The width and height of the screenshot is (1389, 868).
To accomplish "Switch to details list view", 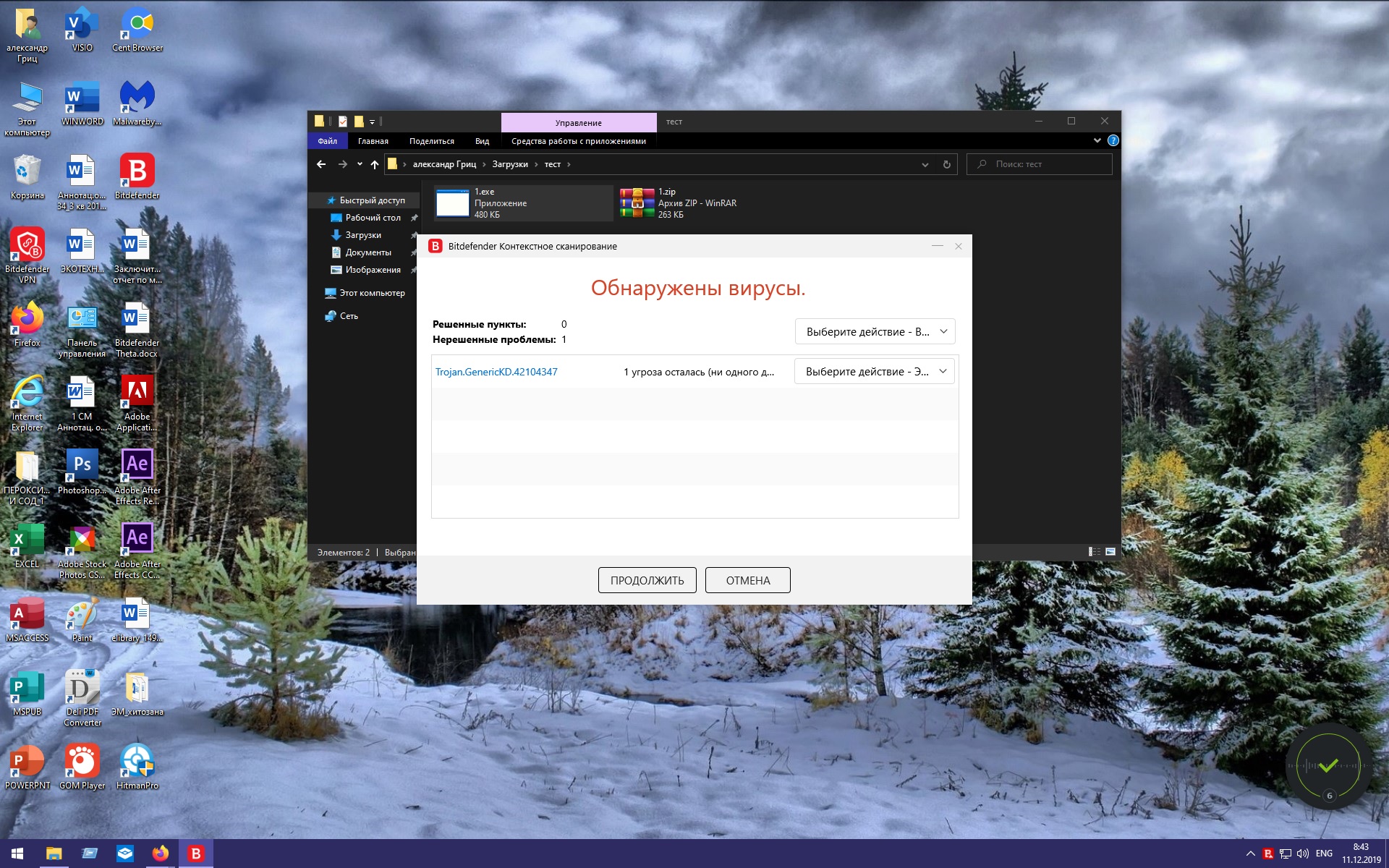I will [1095, 552].
